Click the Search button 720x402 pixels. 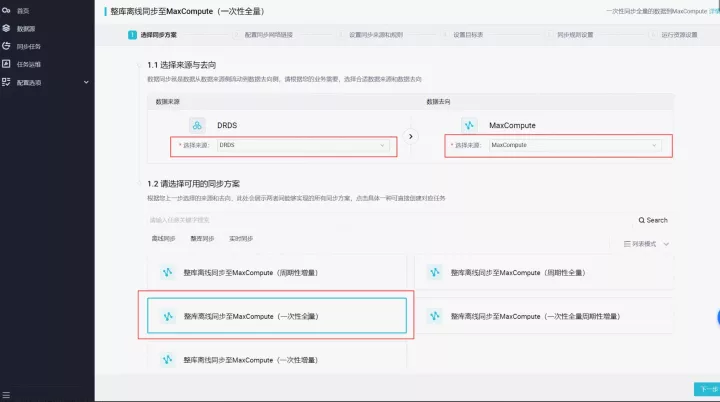(x=653, y=220)
